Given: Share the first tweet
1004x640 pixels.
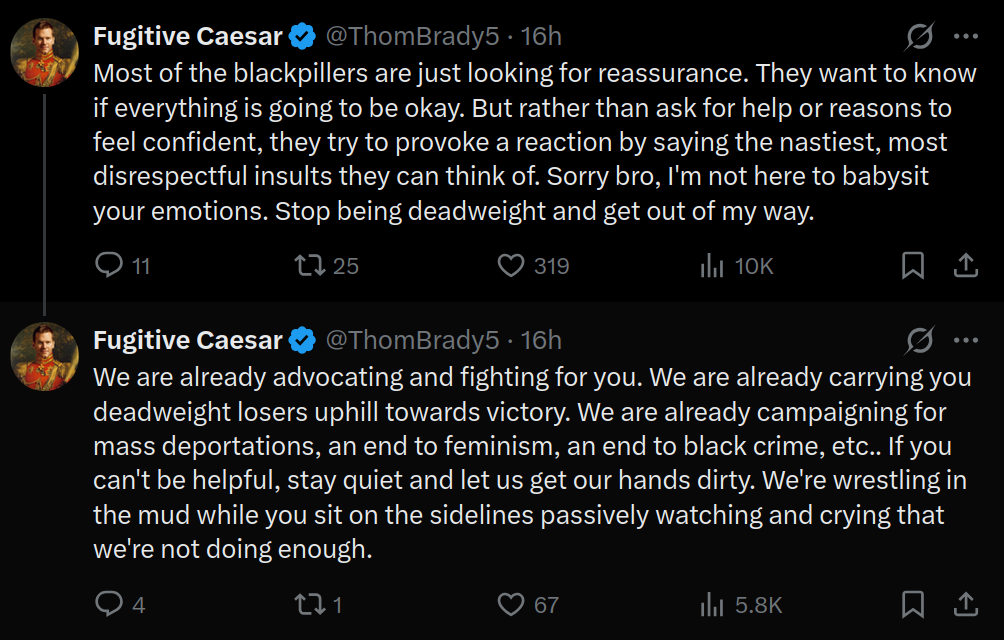Looking at the screenshot, I should 966,266.
